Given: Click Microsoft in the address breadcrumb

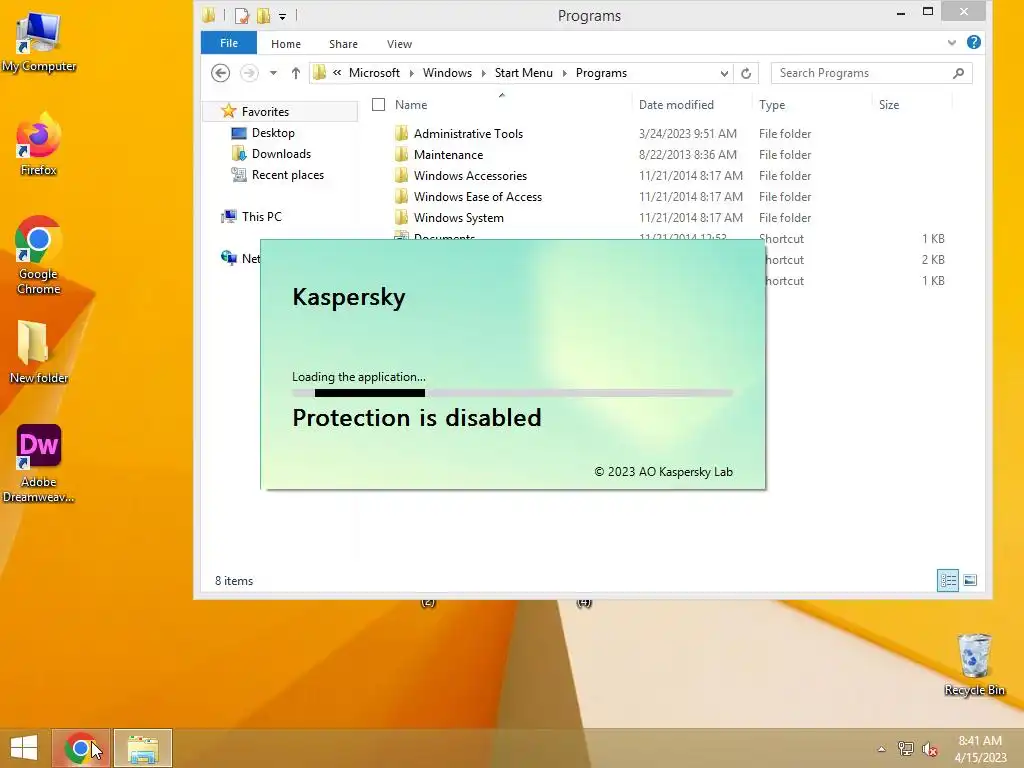Looking at the screenshot, I should [374, 73].
